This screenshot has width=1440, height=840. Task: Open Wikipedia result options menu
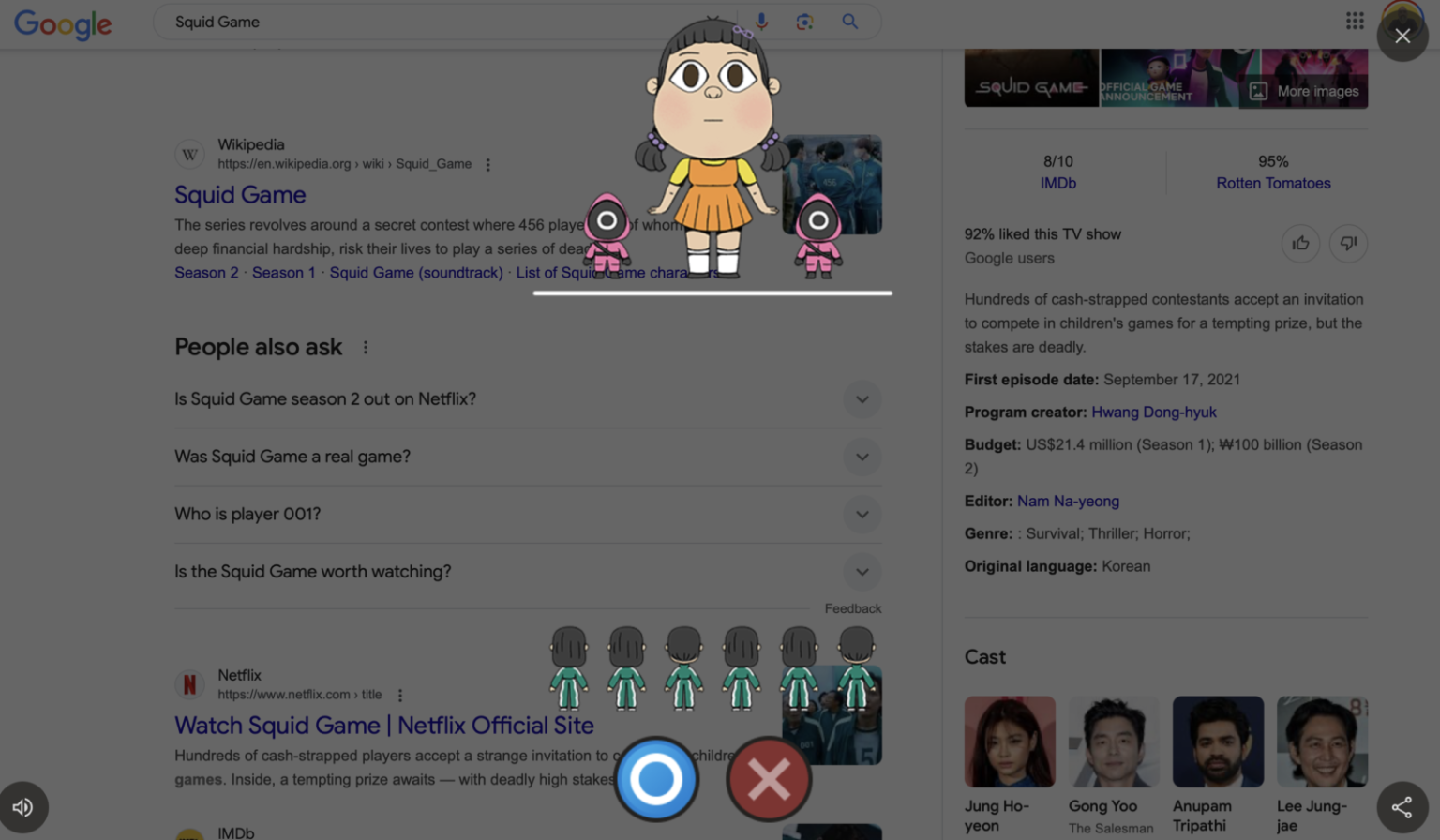(488, 164)
